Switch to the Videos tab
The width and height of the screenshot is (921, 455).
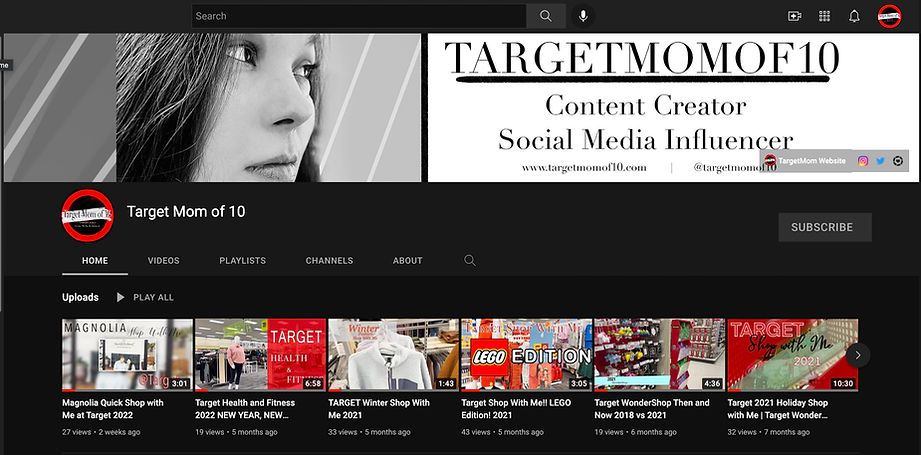coord(164,261)
